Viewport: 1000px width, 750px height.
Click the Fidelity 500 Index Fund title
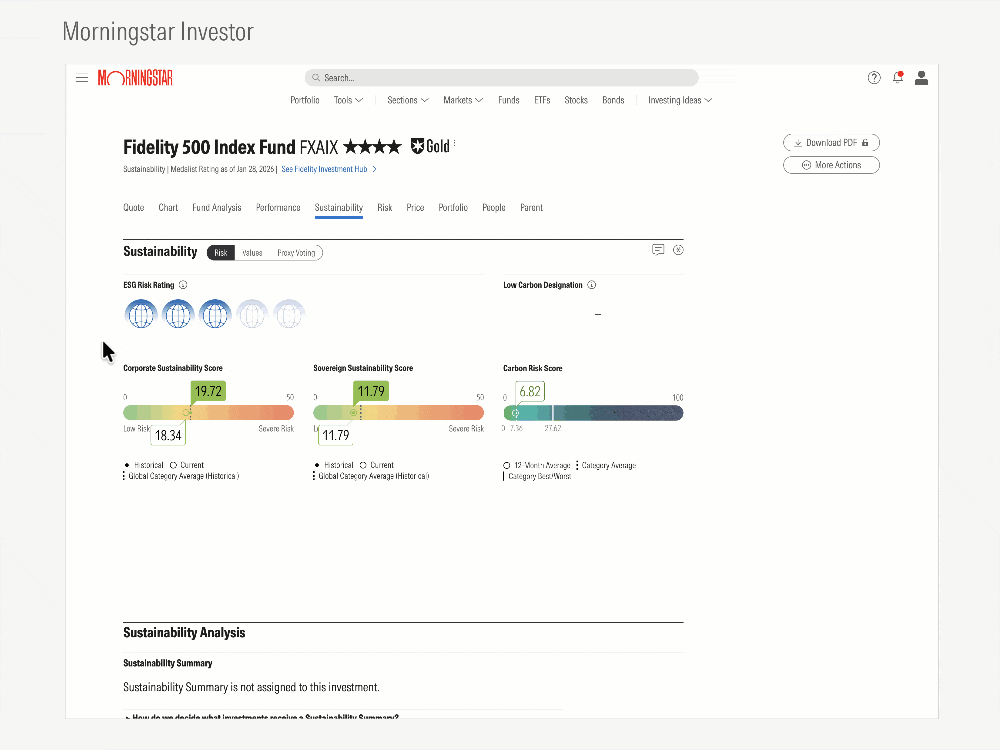pyautogui.click(x=209, y=147)
